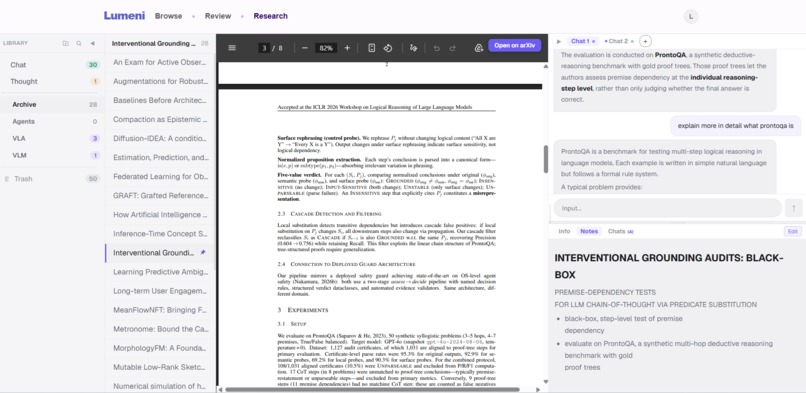Collapse the Library sidebar with the arrow
Viewport: 806px width, 393px height.
point(93,44)
